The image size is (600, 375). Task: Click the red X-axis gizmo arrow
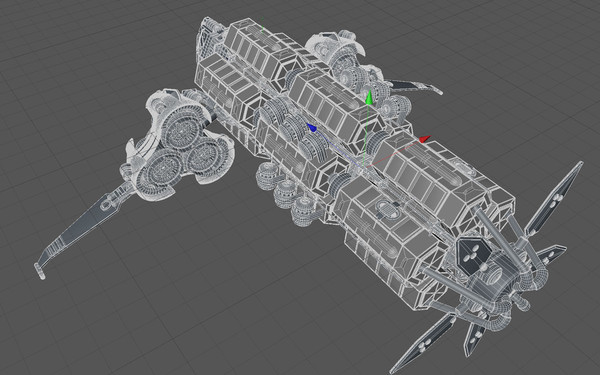425,139
